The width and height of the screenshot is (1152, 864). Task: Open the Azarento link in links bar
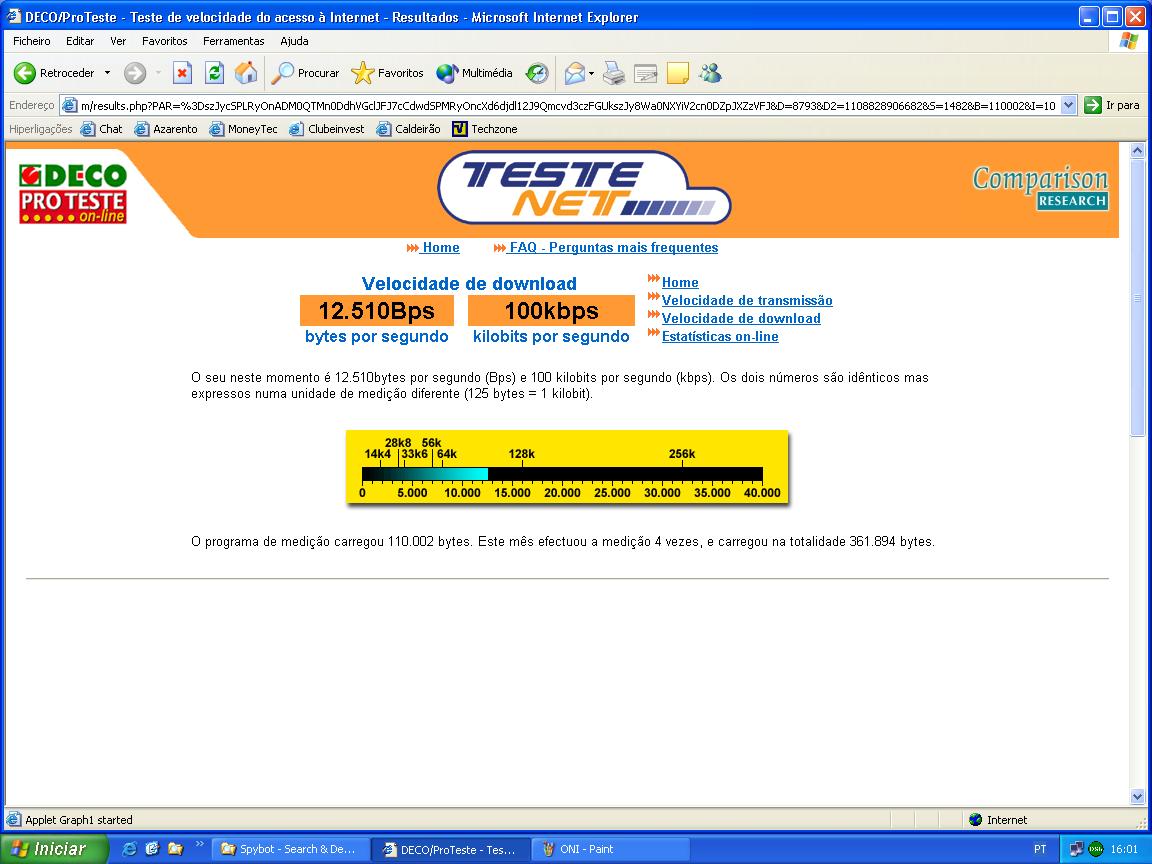(x=166, y=129)
